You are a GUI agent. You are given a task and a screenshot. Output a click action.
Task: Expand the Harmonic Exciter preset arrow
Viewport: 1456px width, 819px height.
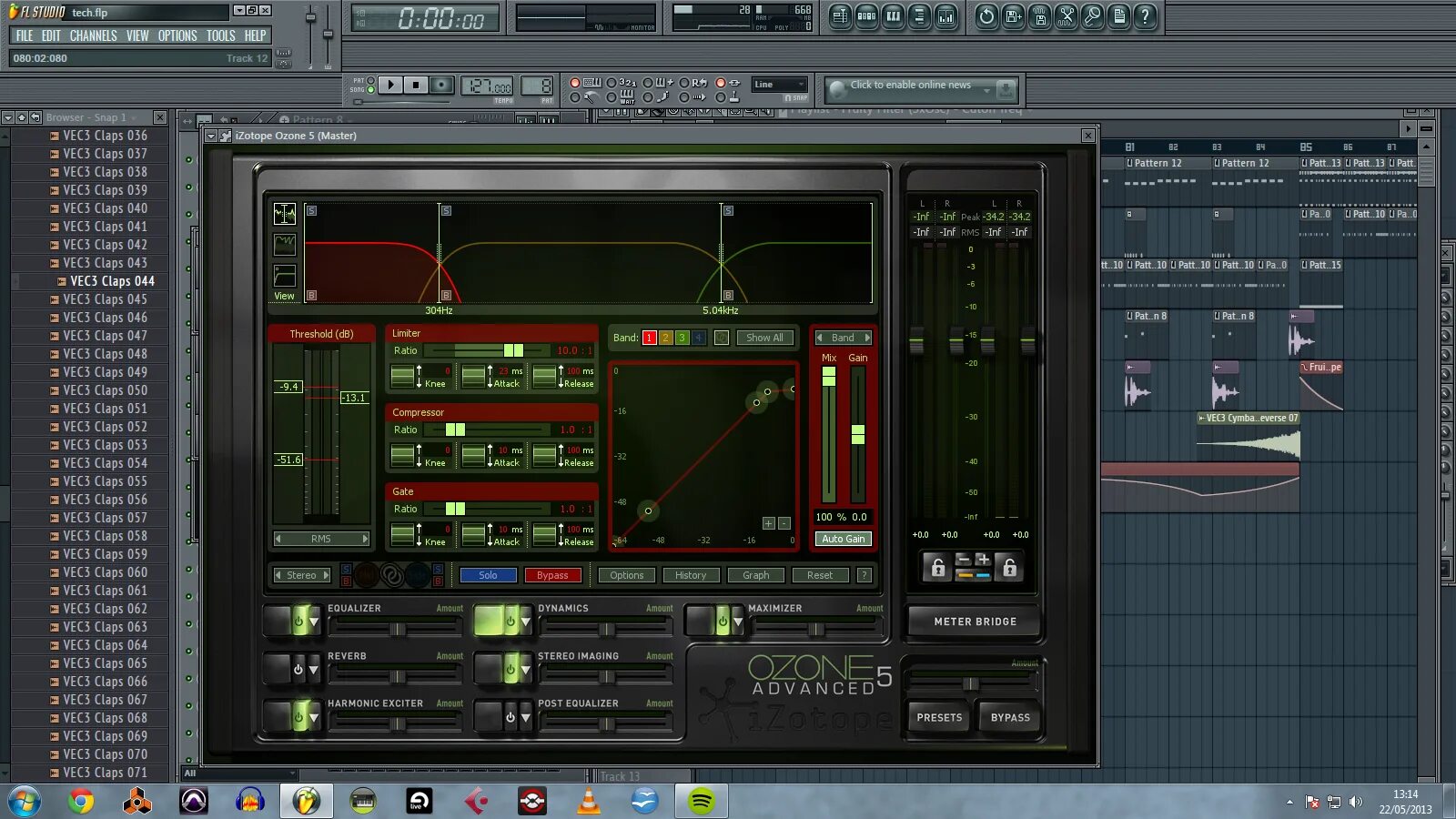pos(314,718)
